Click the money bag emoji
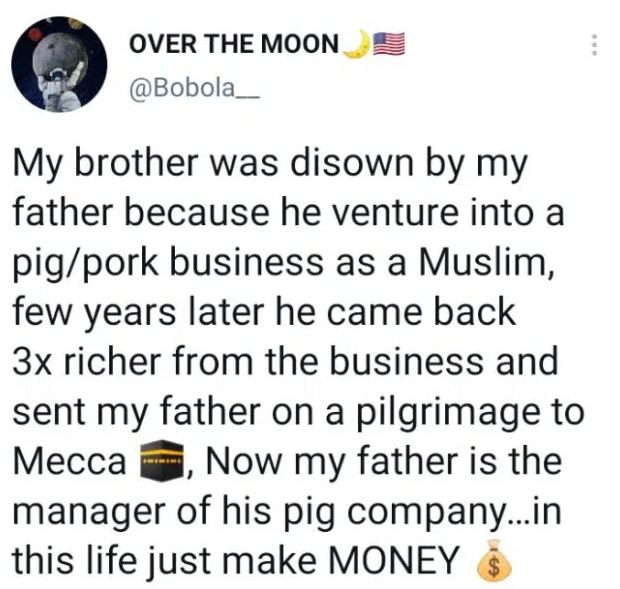This screenshot has width=620, height=589. [489, 564]
